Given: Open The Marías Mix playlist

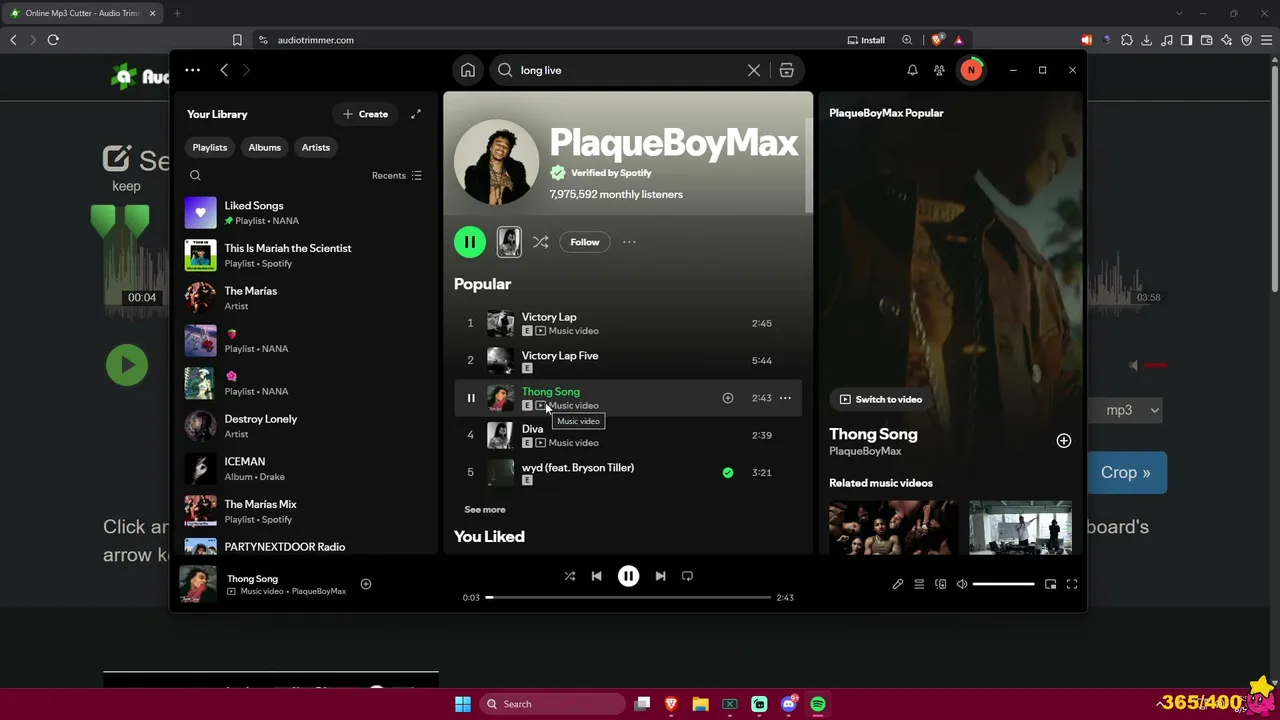Looking at the screenshot, I should point(306,511).
